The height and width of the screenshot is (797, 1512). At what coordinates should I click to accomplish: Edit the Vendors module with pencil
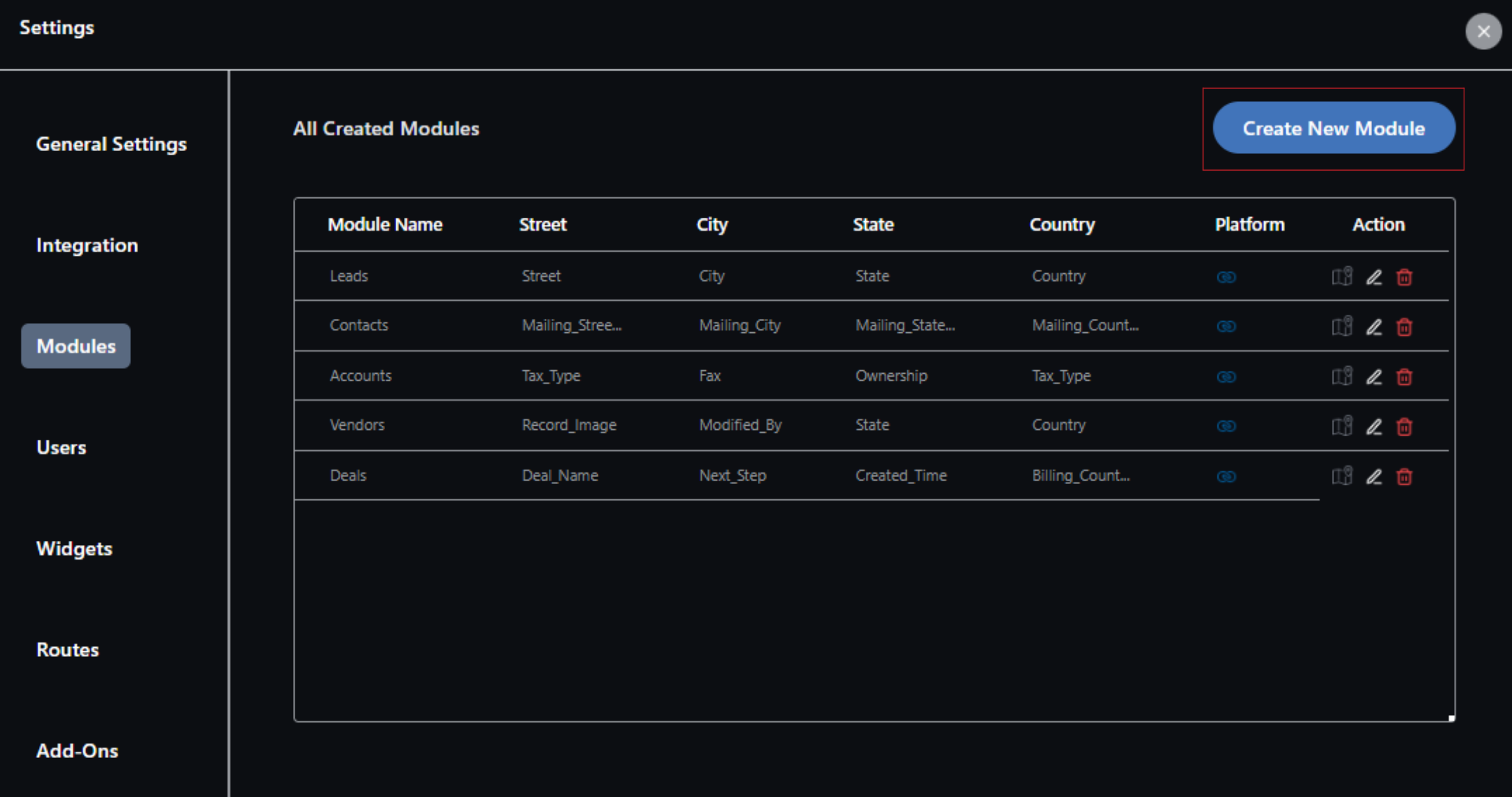pos(1374,426)
